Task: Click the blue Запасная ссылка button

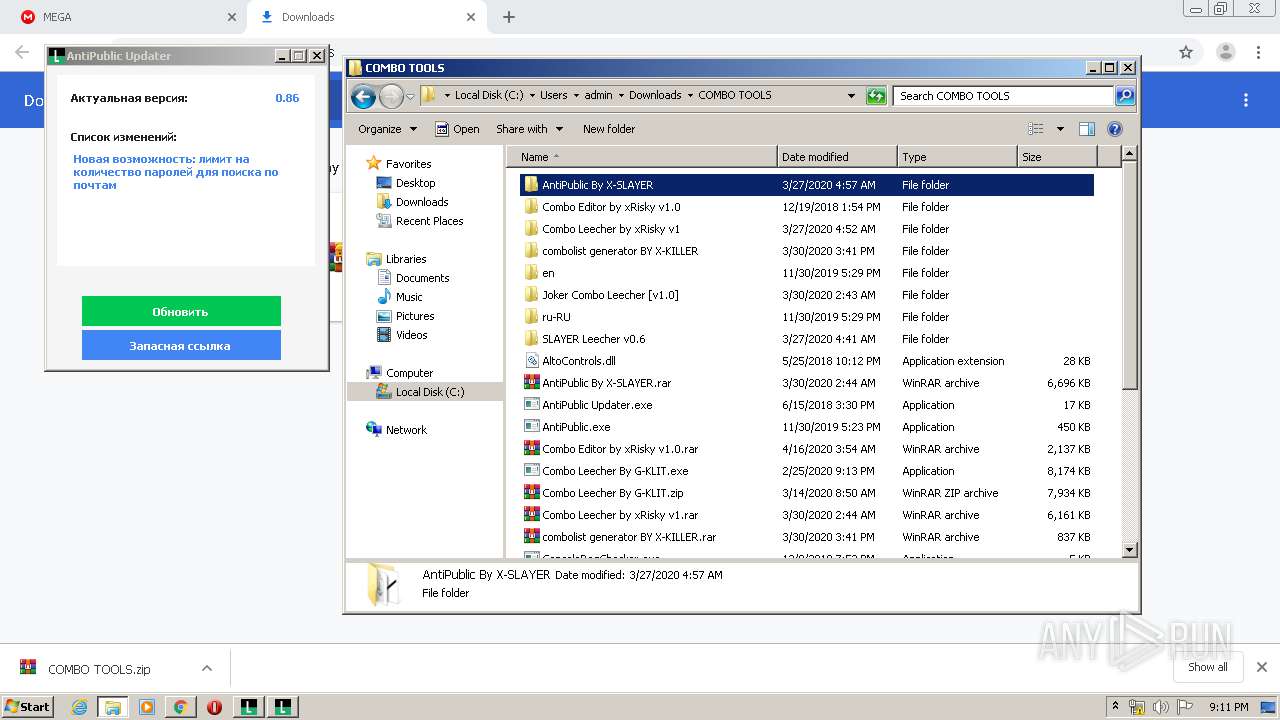Action: click(181, 345)
